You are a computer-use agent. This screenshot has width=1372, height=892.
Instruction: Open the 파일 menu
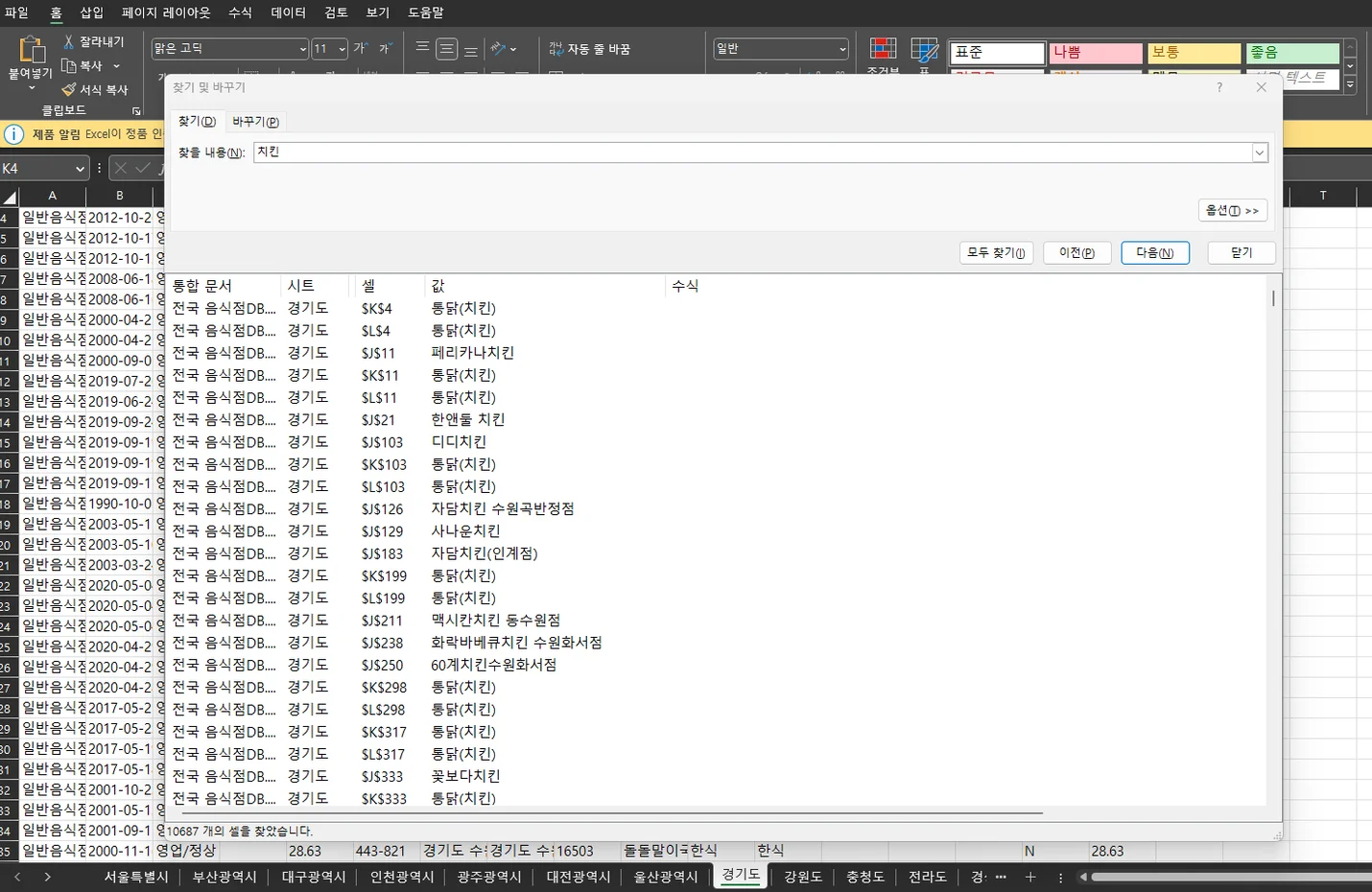click(16, 12)
